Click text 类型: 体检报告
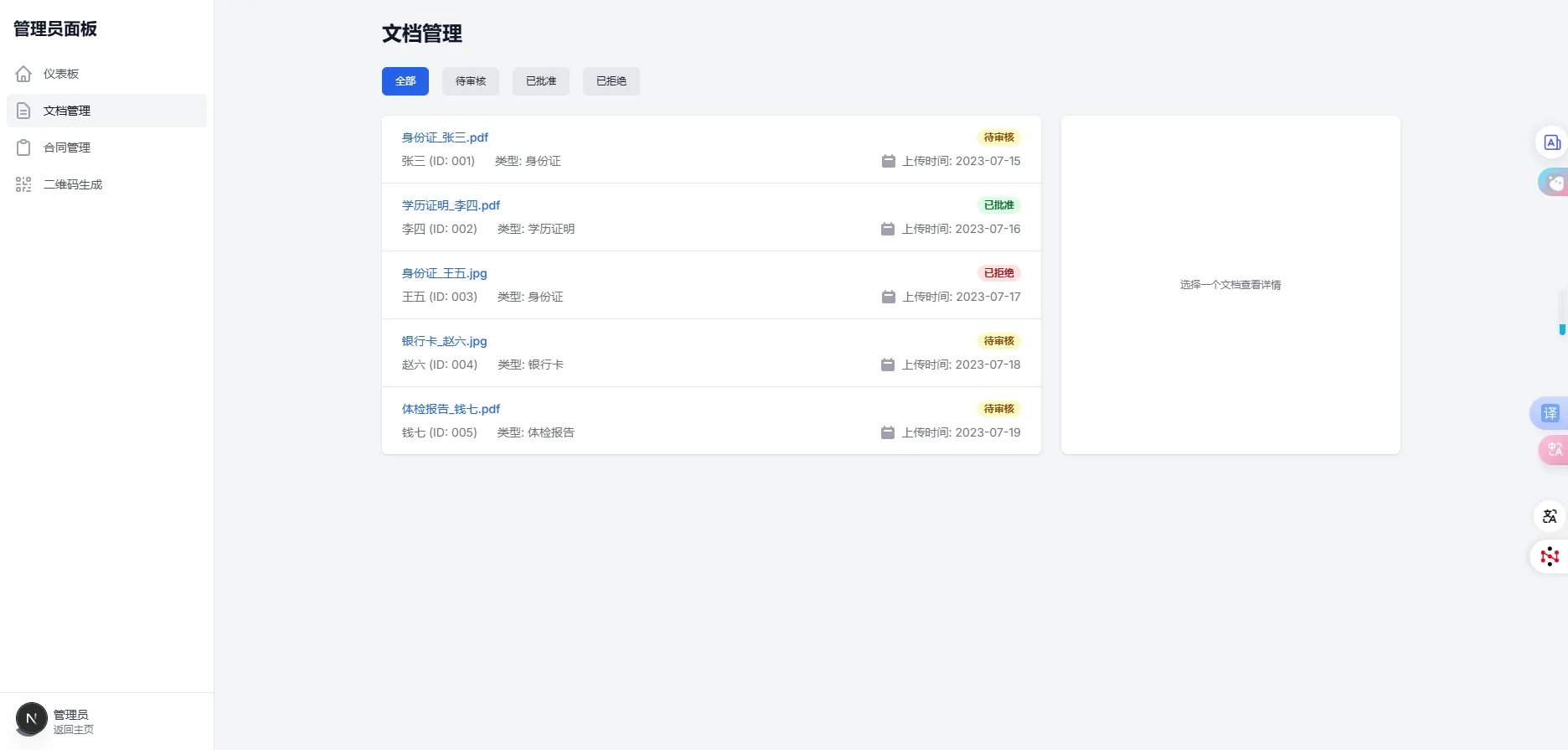 click(536, 432)
